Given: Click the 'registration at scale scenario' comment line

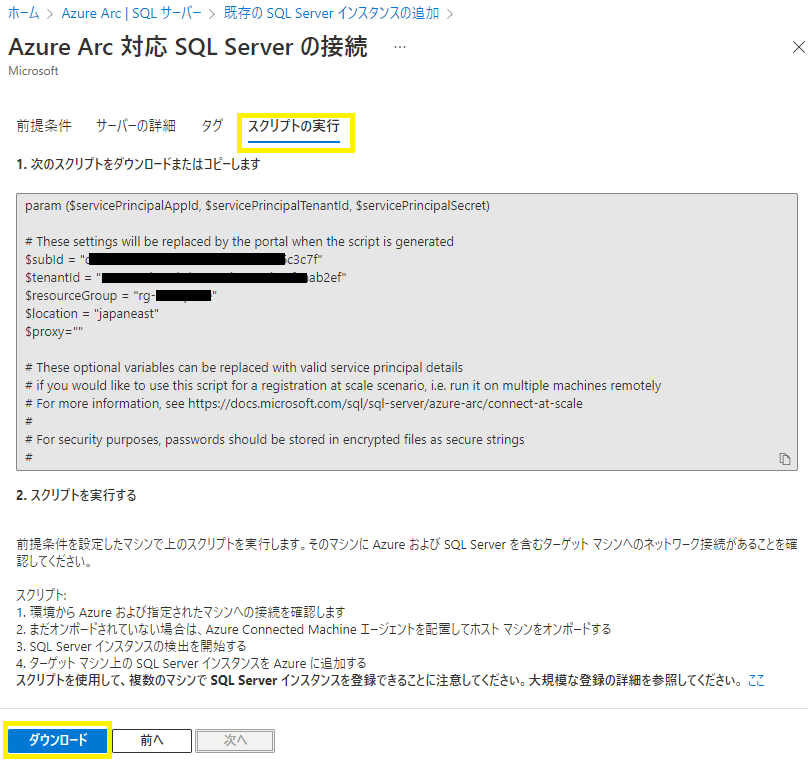Looking at the screenshot, I should [343, 385].
